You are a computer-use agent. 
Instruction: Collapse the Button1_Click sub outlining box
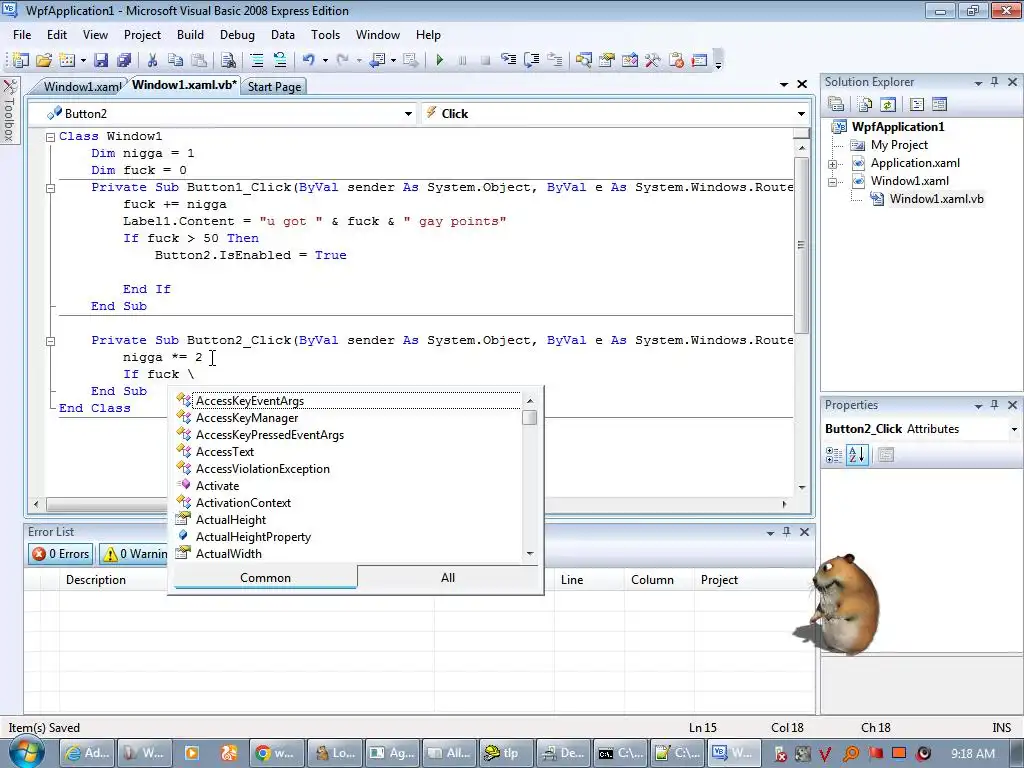pos(50,188)
